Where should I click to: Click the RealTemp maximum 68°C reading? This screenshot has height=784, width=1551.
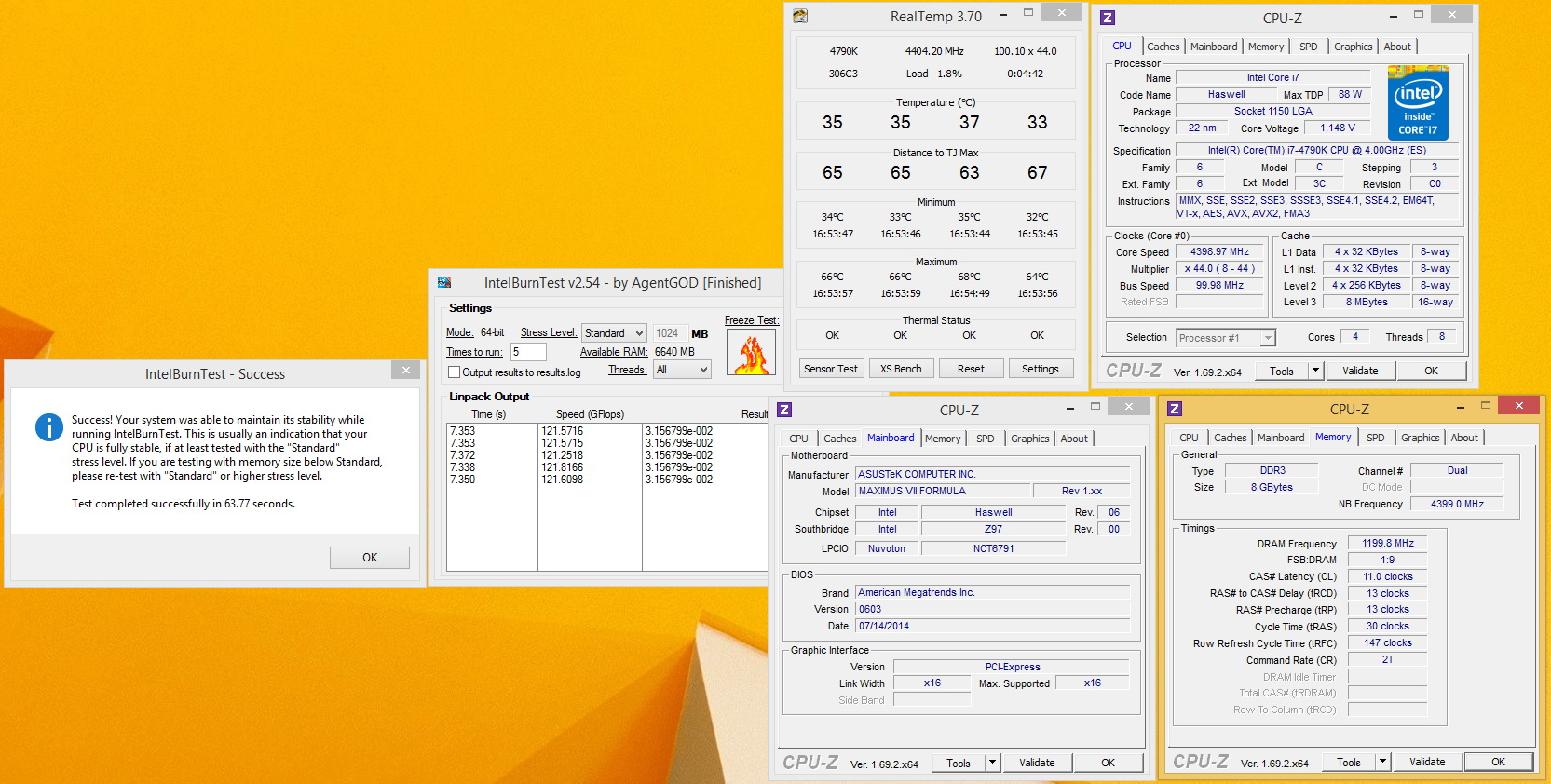969,277
